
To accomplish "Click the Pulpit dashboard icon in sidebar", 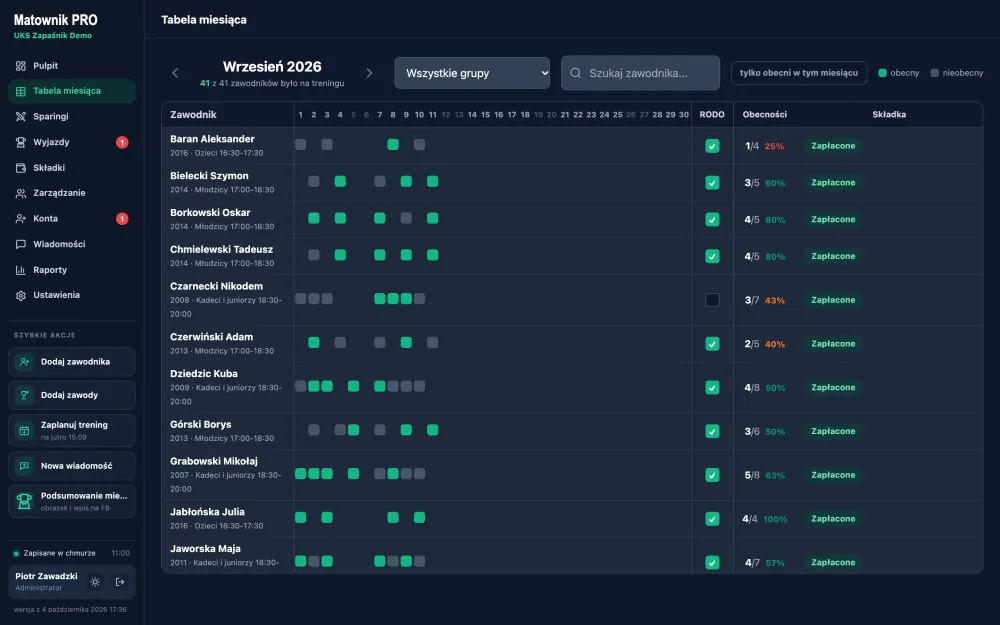I will pyautogui.click(x=20, y=66).
